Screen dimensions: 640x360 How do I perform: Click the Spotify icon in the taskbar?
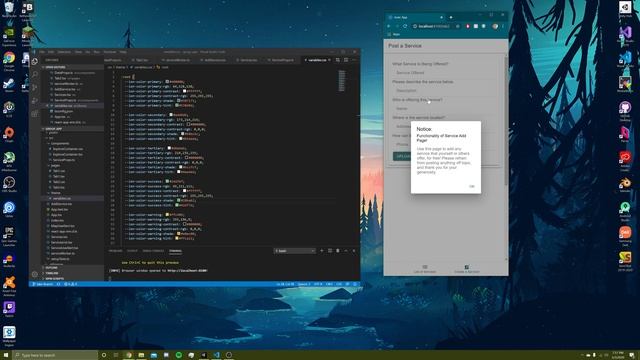[x=179, y=355]
